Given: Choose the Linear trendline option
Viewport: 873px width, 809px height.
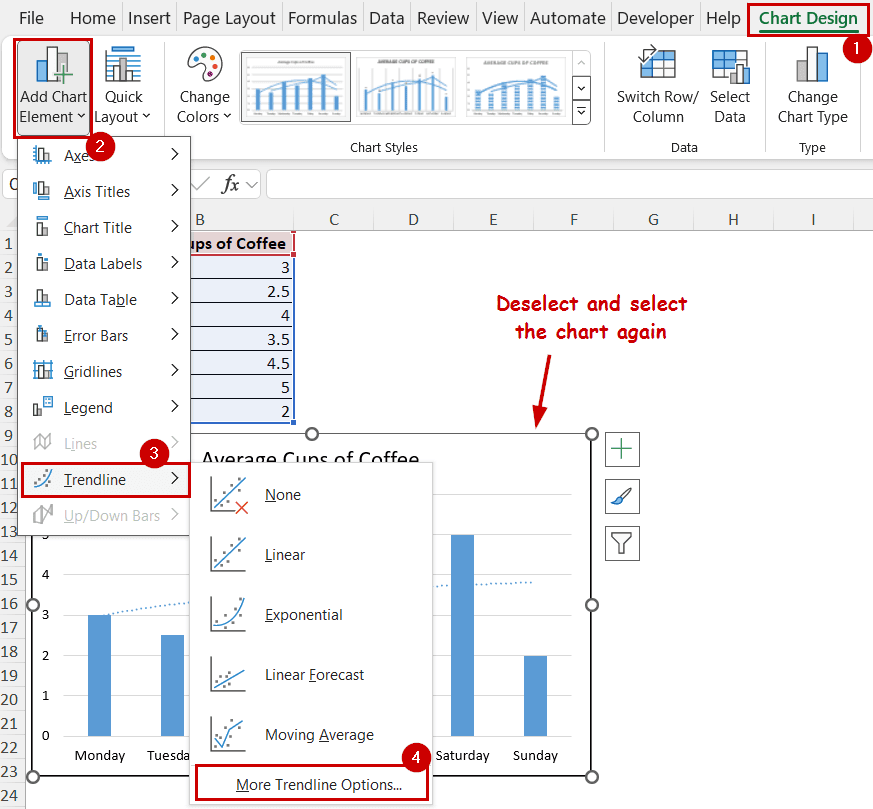Looking at the screenshot, I should [311, 555].
